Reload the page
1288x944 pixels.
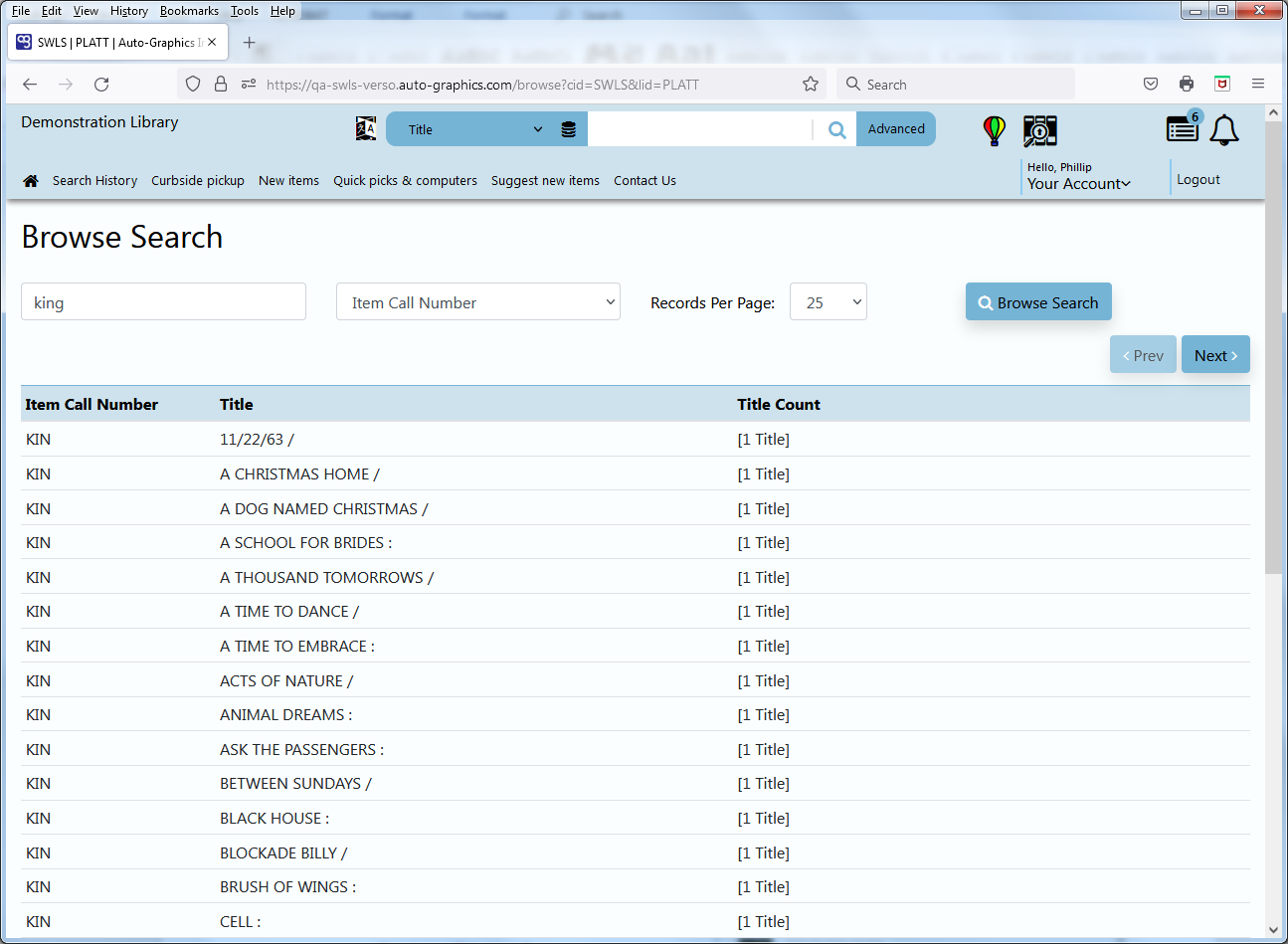point(101,85)
